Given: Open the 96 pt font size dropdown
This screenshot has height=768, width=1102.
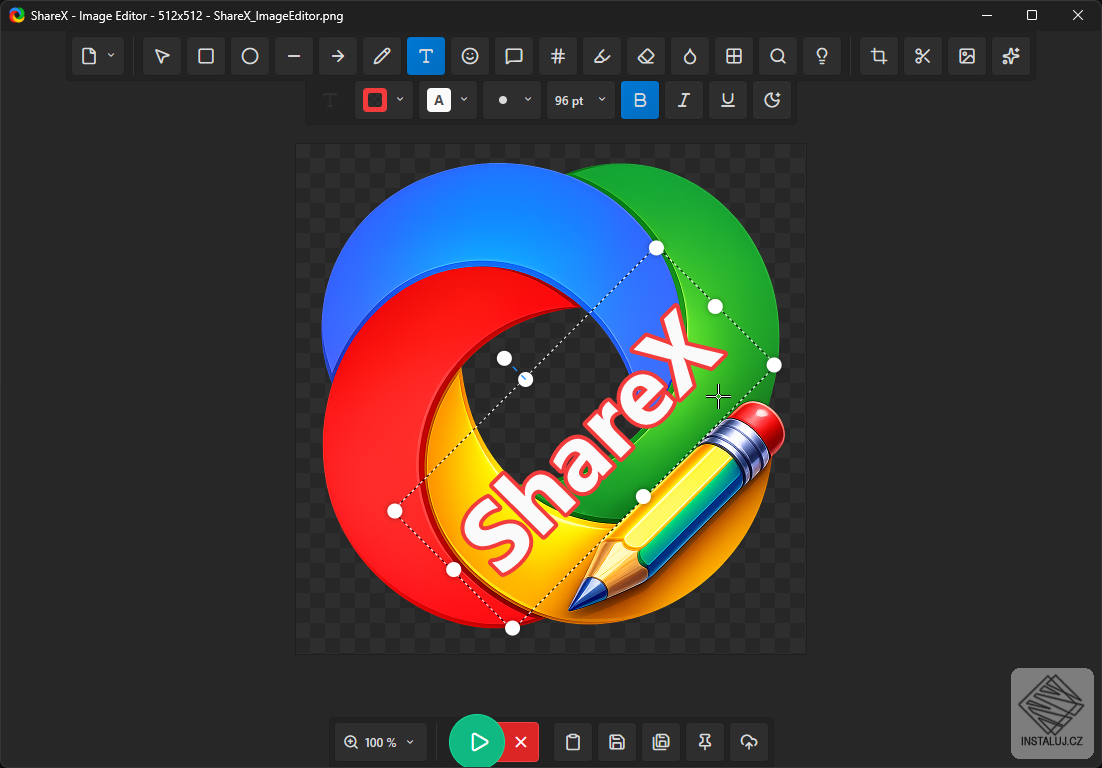Looking at the screenshot, I should click(x=581, y=100).
